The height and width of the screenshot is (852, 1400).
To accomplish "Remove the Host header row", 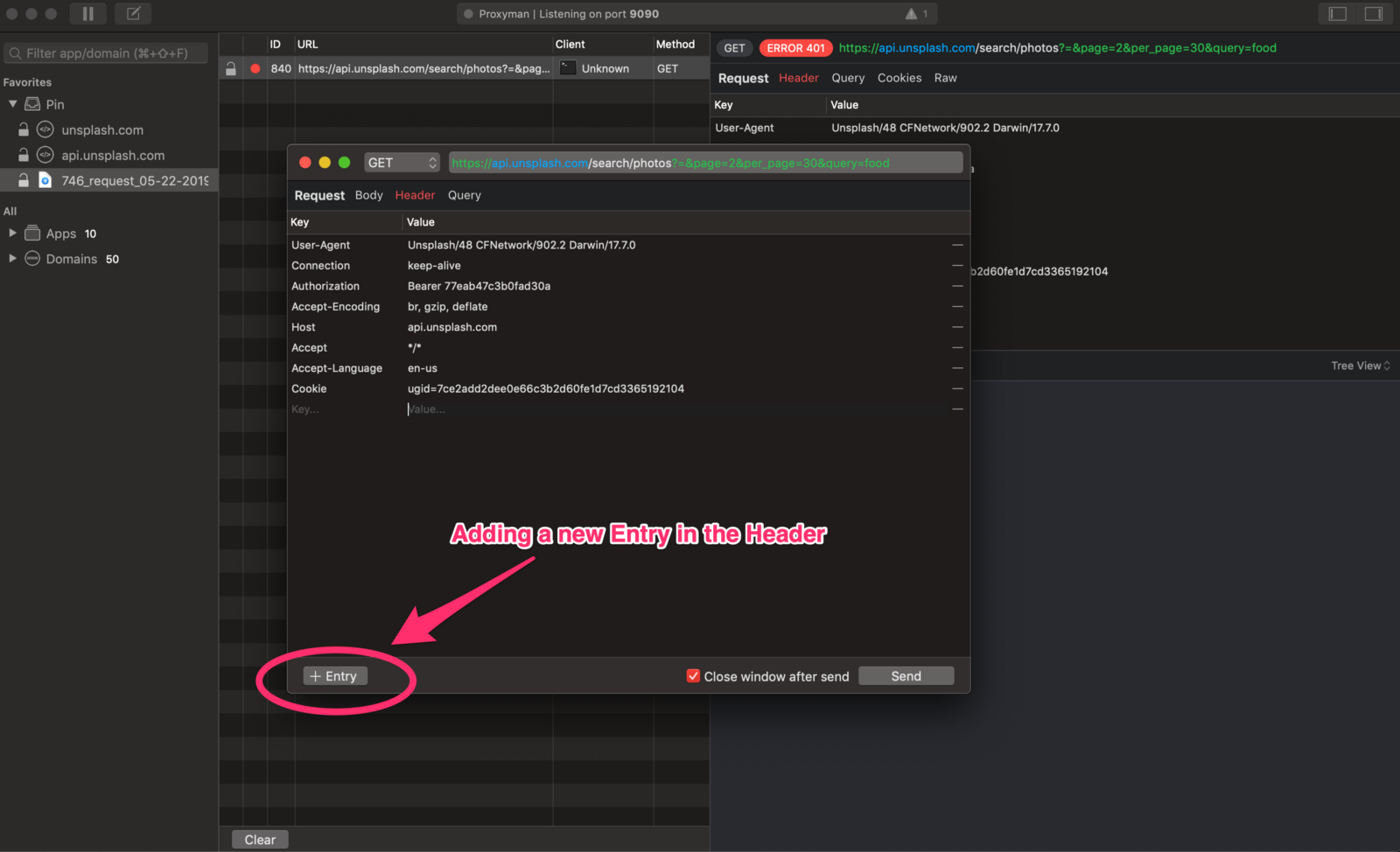I will click(x=957, y=327).
